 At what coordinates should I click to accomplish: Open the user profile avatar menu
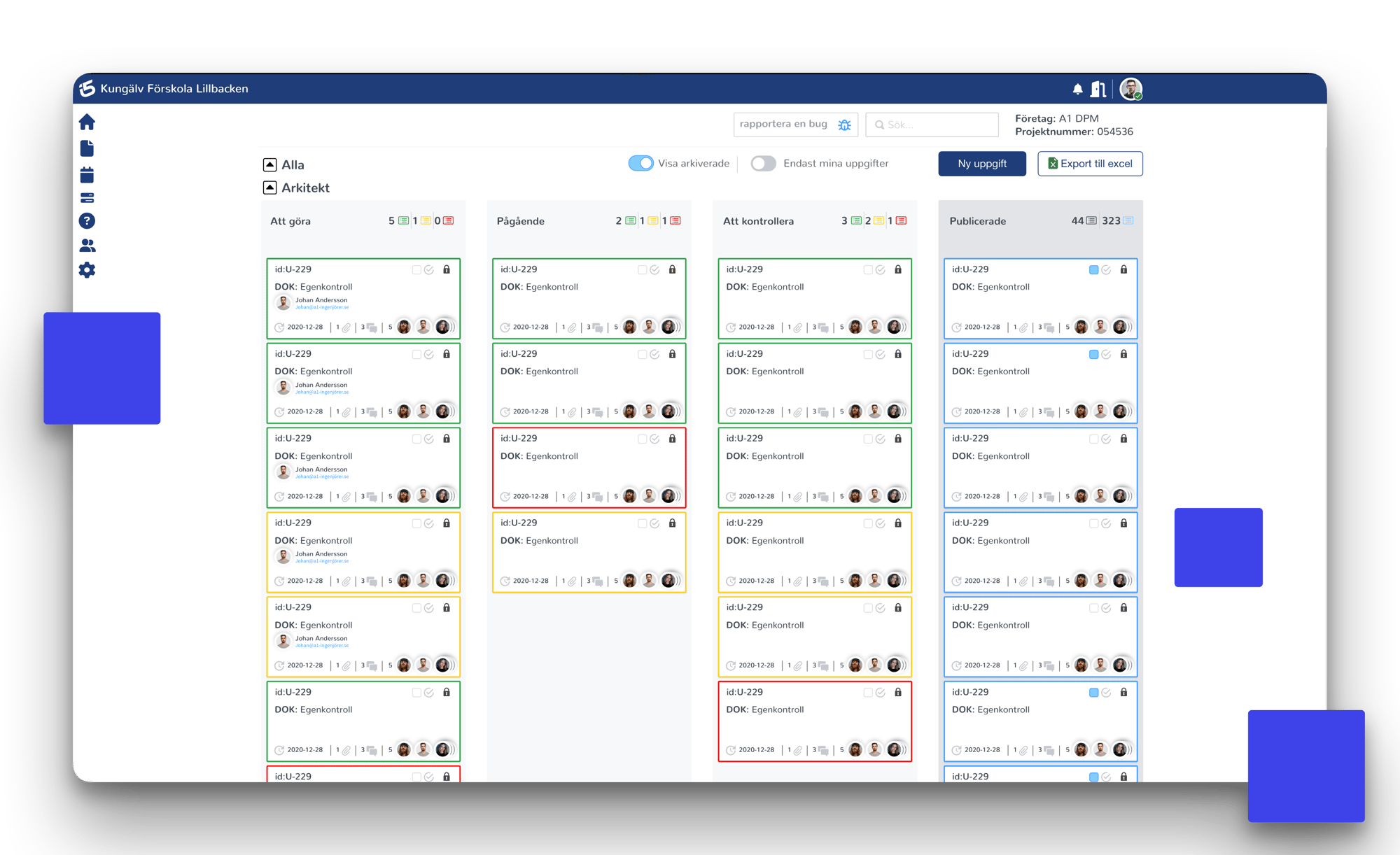click(1131, 89)
